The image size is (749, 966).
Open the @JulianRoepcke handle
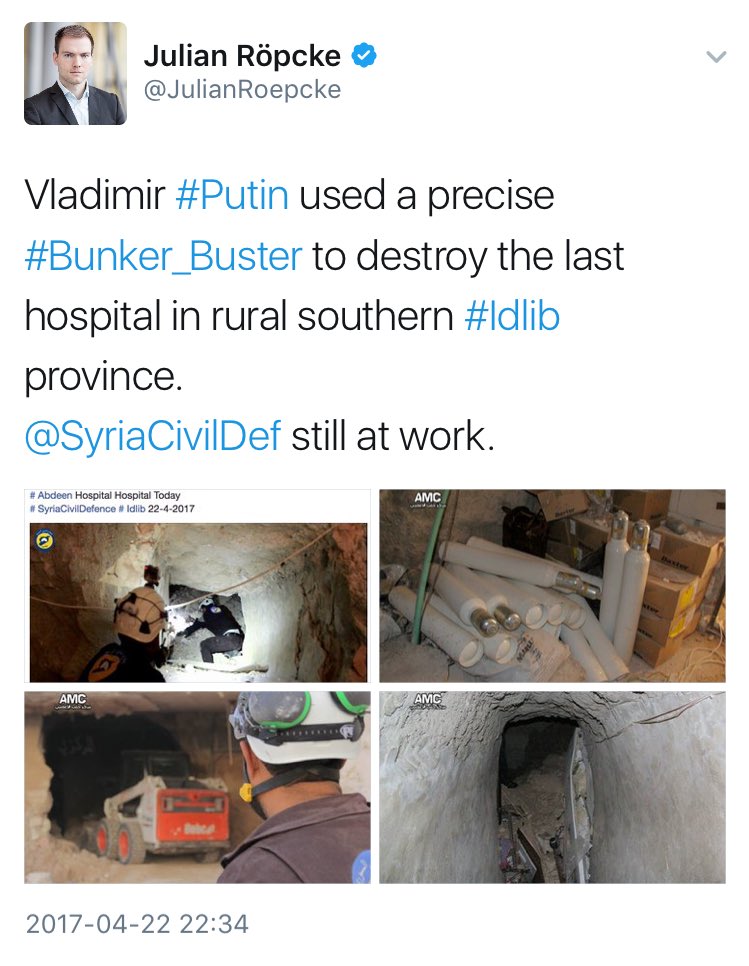pos(242,90)
